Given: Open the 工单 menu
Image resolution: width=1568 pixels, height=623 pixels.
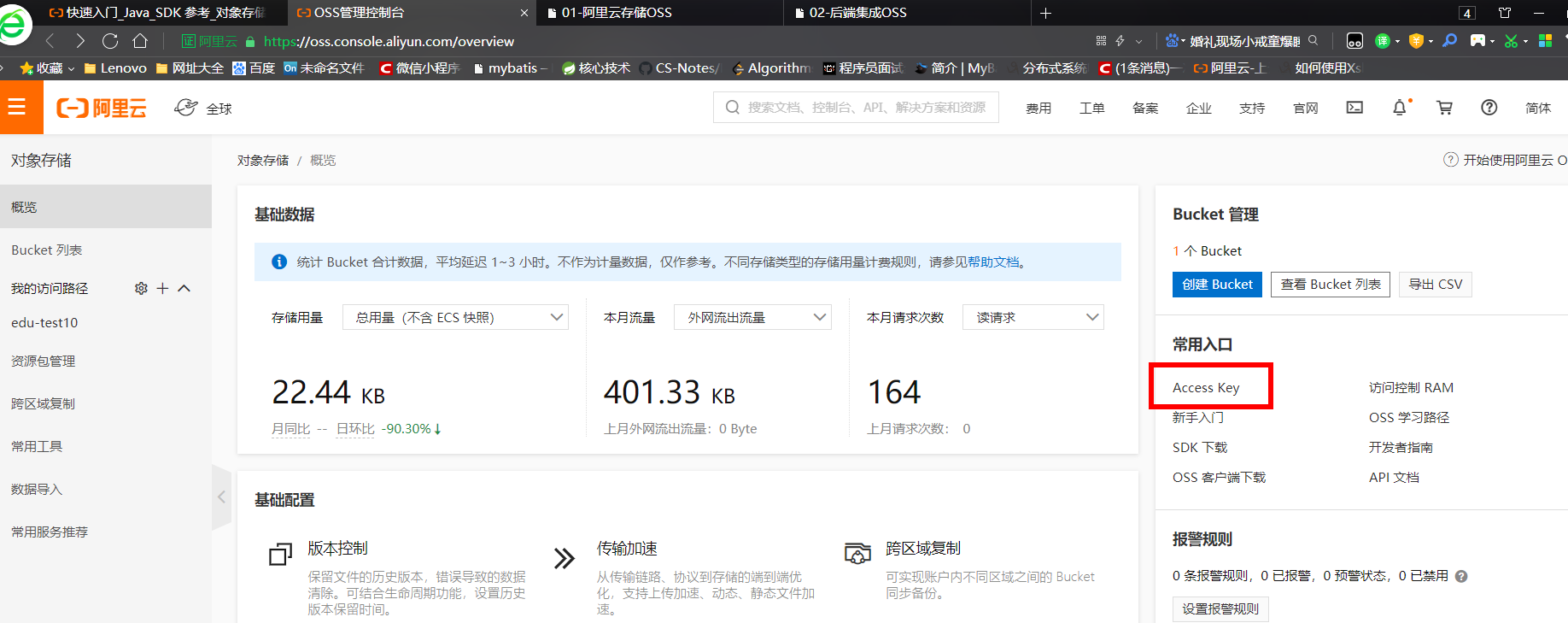Looking at the screenshot, I should point(1091,108).
